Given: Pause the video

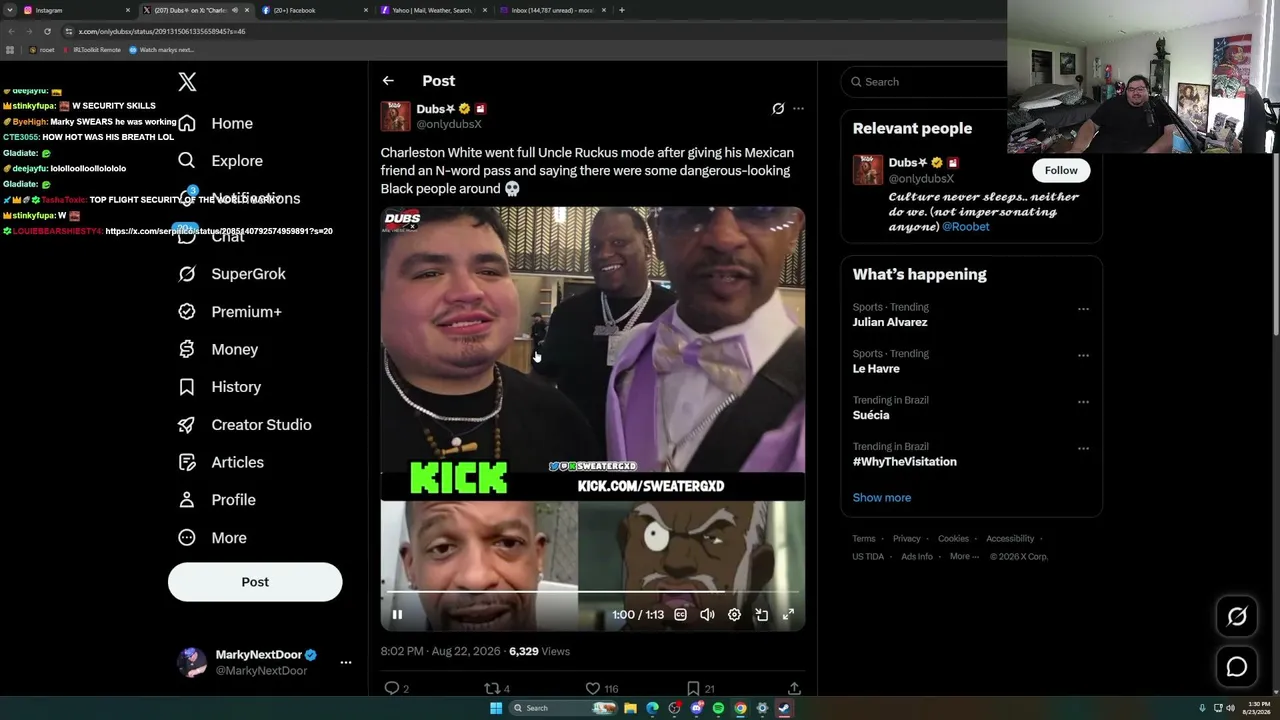Looking at the screenshot, I should pos(397,615).
